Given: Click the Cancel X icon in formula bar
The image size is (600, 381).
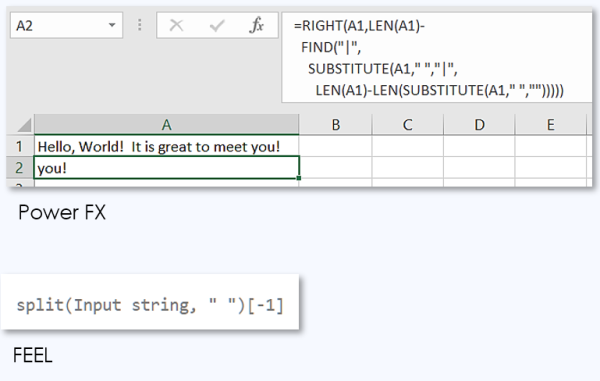Looking at the screenshot, I should [176, 26].
